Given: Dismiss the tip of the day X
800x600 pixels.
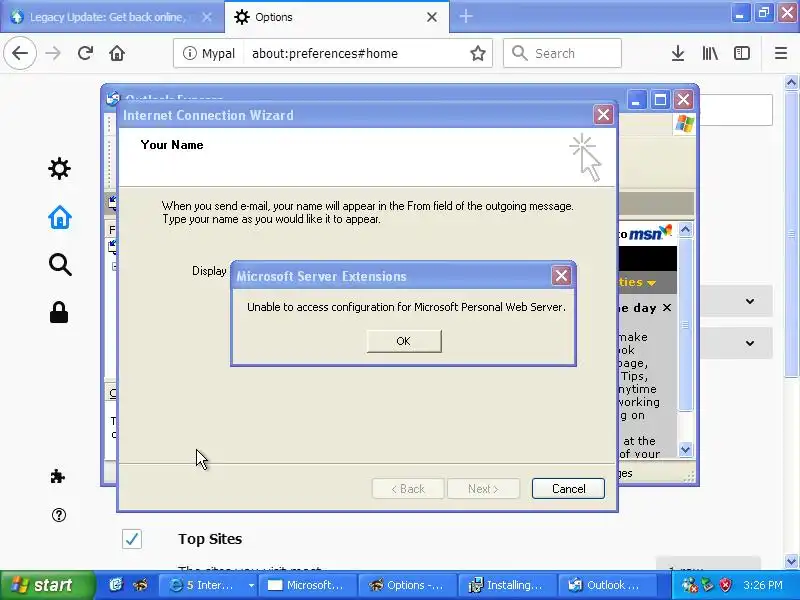Looking at the screenshot, I should coord(667,308).
